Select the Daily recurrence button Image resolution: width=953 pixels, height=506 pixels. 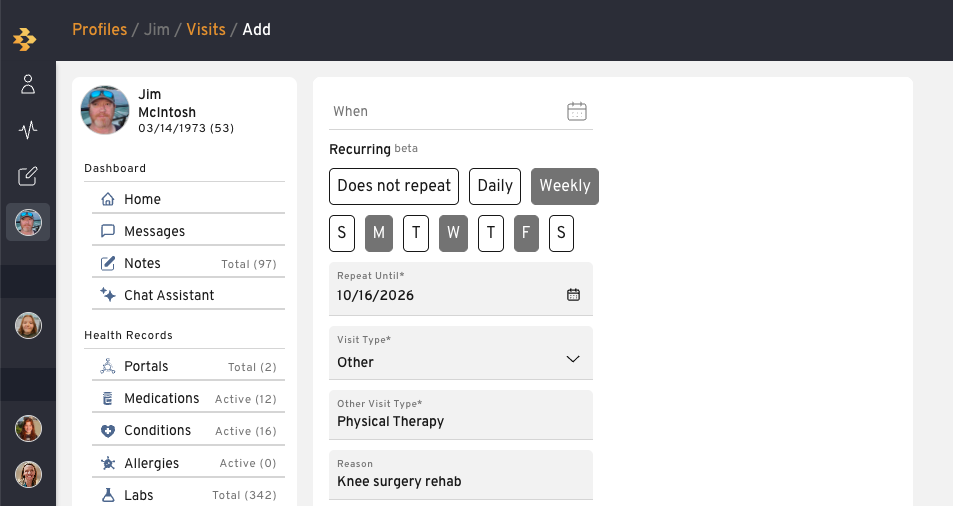(495, 186)
